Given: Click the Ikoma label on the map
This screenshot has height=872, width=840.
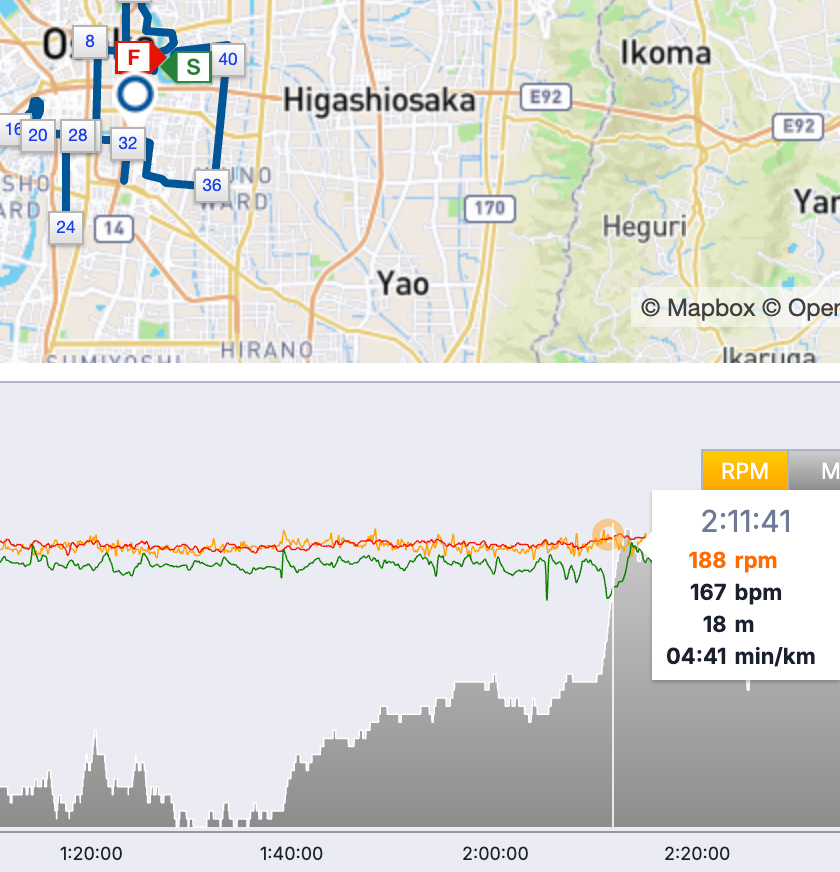Looking at the screenshot, I should coord(665,52).
